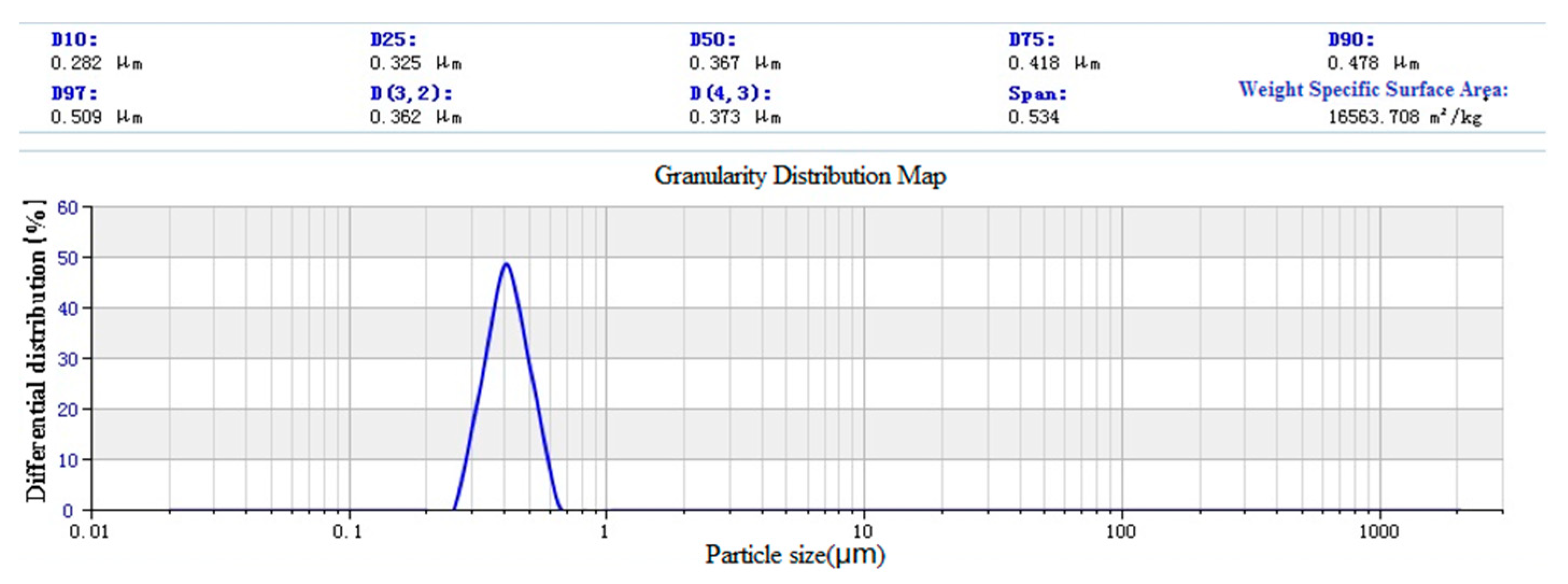Click the Span value 0.534
The width and height of the screenshot is (1568, 584).
tap(1033, 117)
